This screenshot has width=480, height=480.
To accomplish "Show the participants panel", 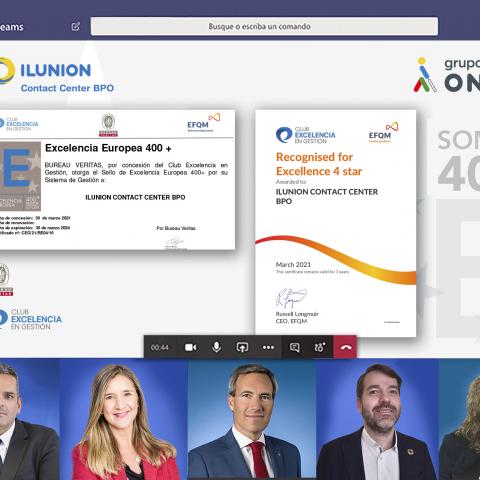I will pos(320,347).
